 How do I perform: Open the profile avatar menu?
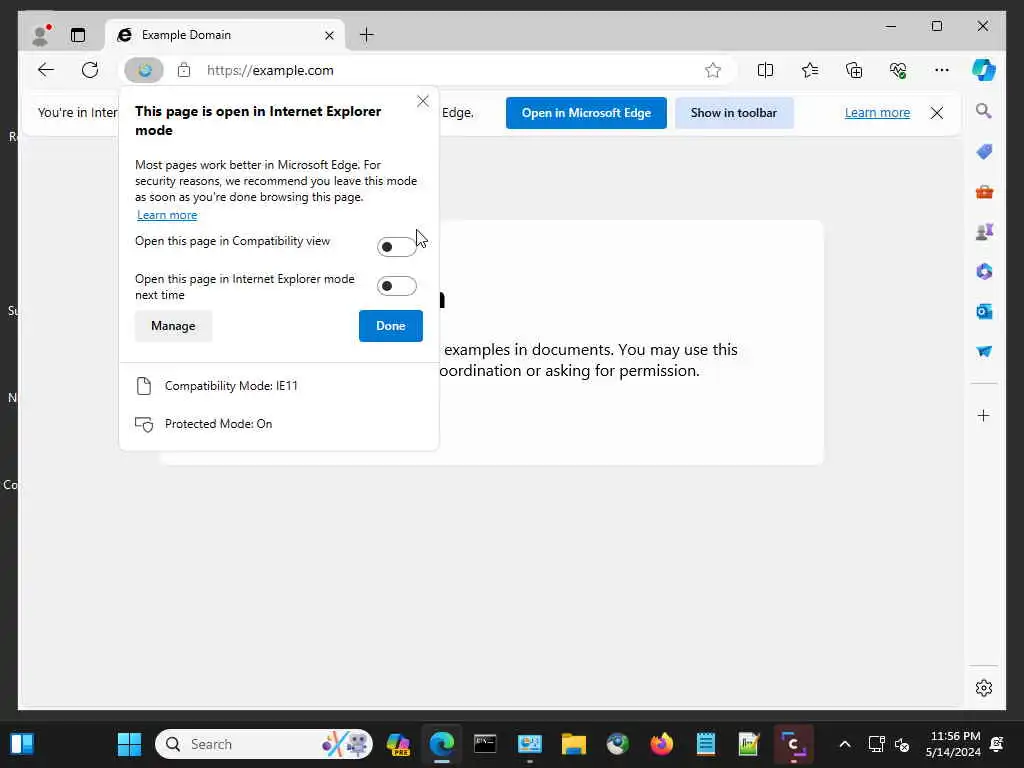point(40,35)
